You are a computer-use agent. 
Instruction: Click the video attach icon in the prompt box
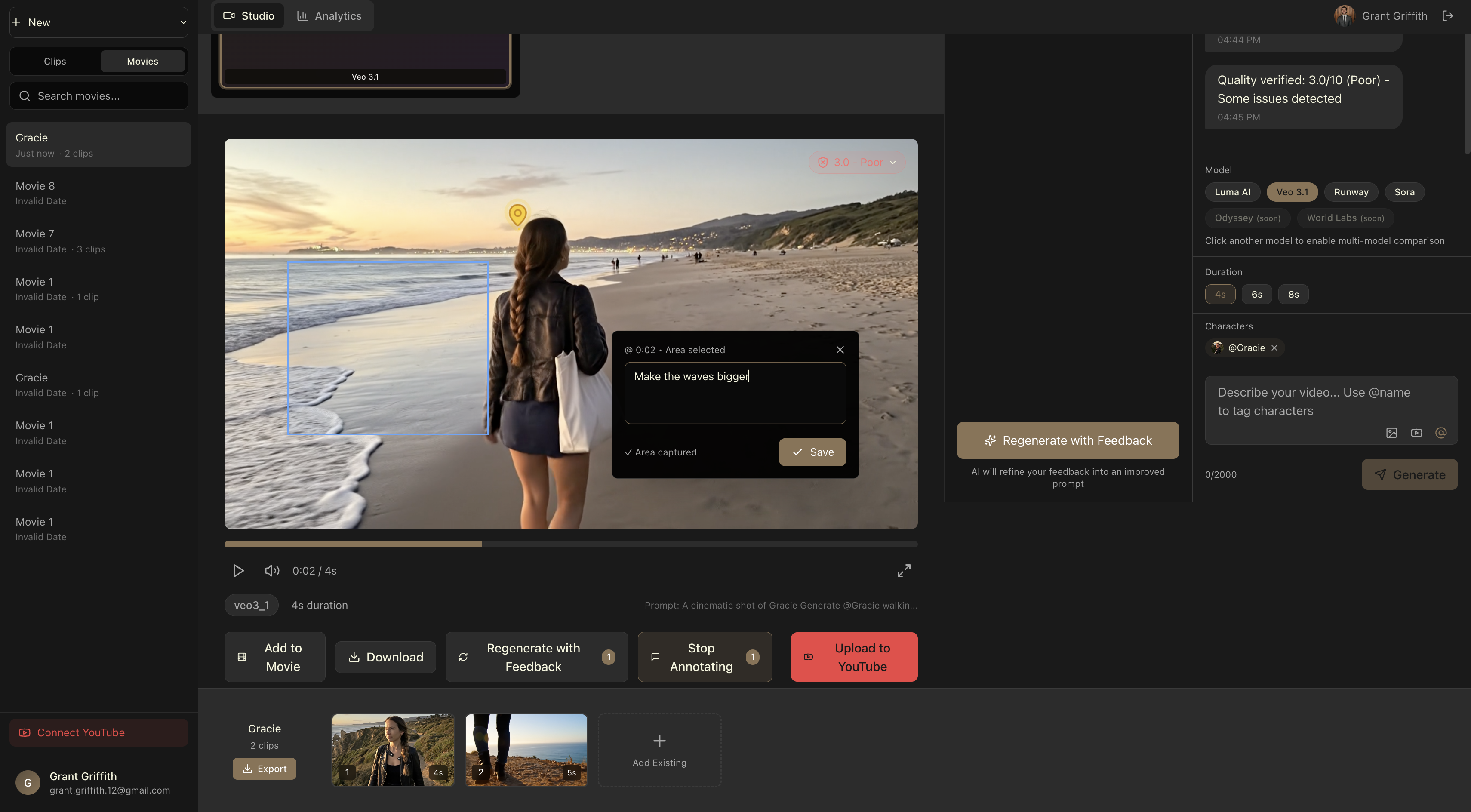[1416, 433]
